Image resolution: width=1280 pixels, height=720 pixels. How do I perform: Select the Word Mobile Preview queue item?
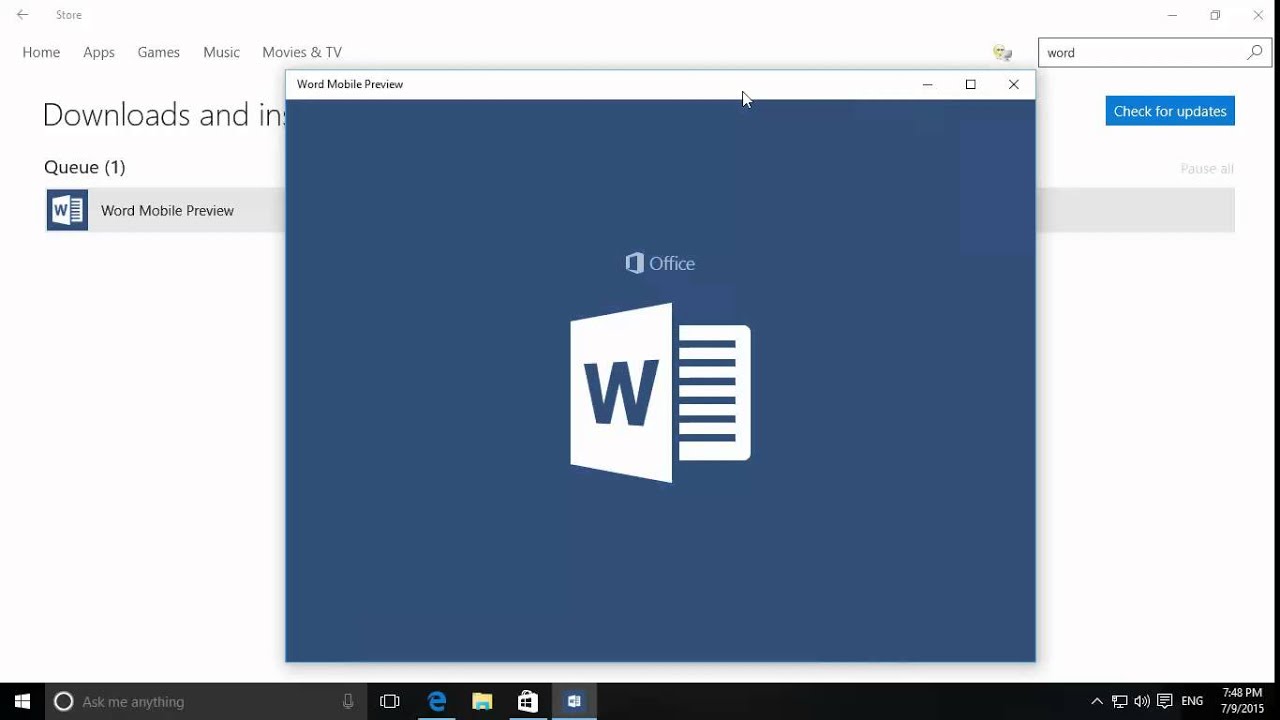pyautogui.click(x=640, y=210)
